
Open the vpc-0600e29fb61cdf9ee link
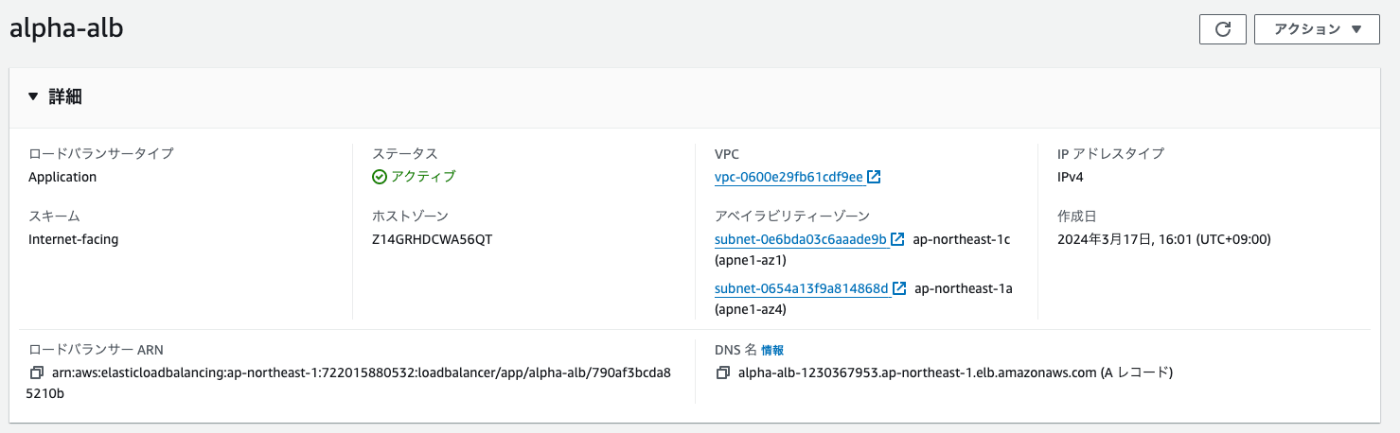tap(788, 177)
